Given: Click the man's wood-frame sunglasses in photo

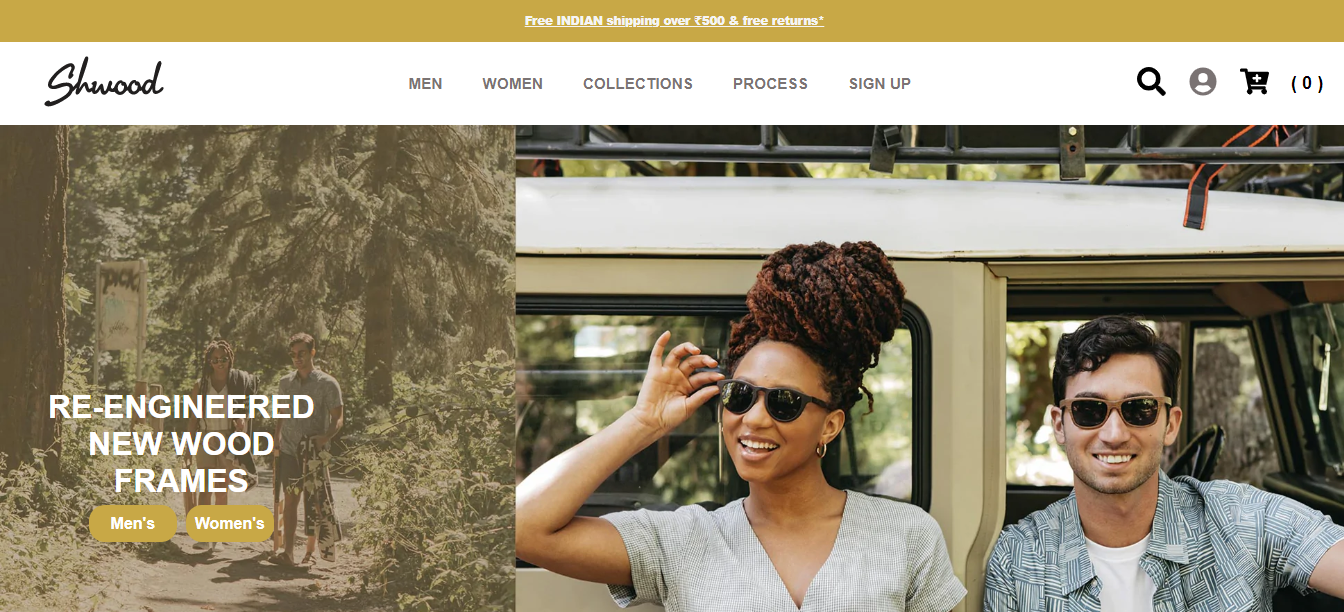Looking at the screenshot, I should point(1115,411).
